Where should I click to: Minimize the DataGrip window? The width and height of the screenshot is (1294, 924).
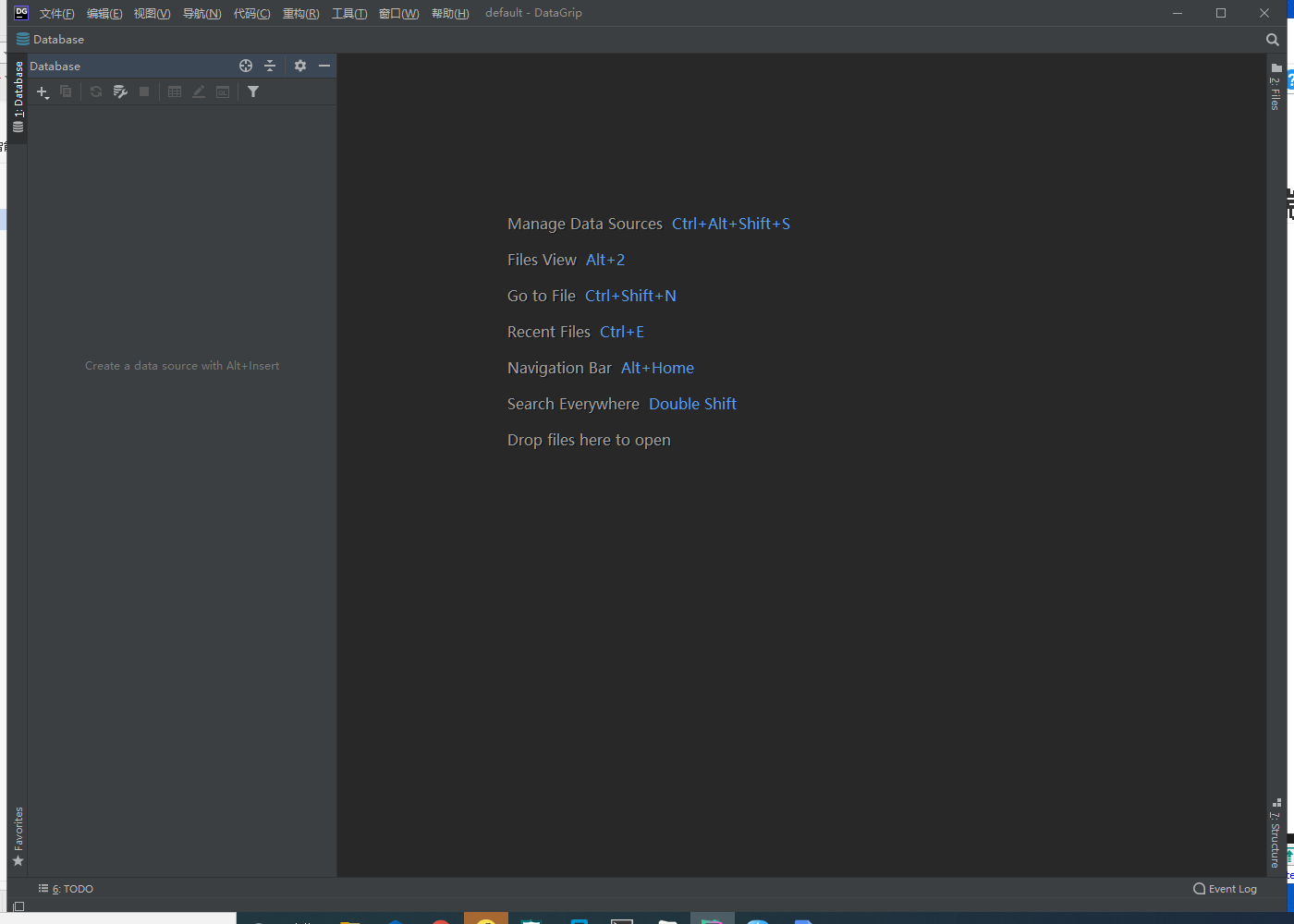click(1178, 13)
